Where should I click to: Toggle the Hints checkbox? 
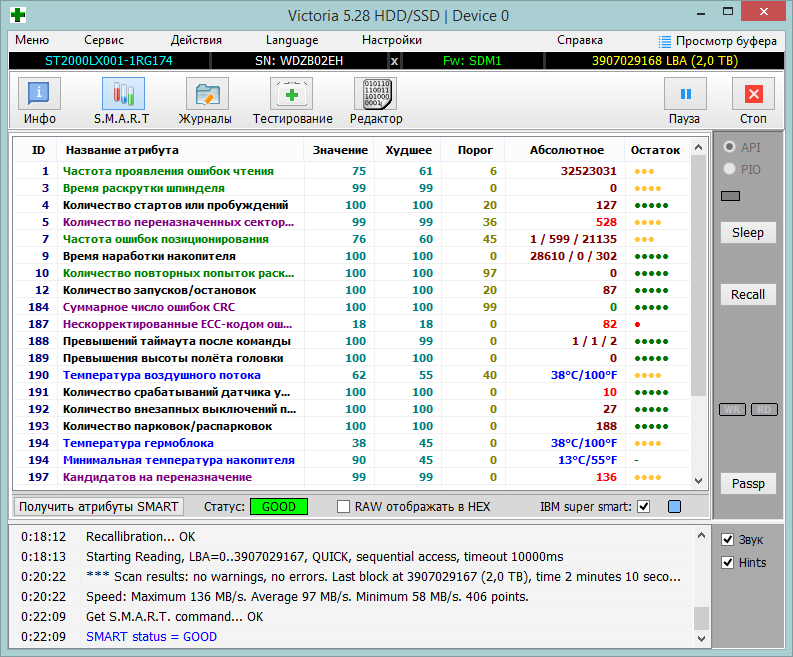point(727,562)
